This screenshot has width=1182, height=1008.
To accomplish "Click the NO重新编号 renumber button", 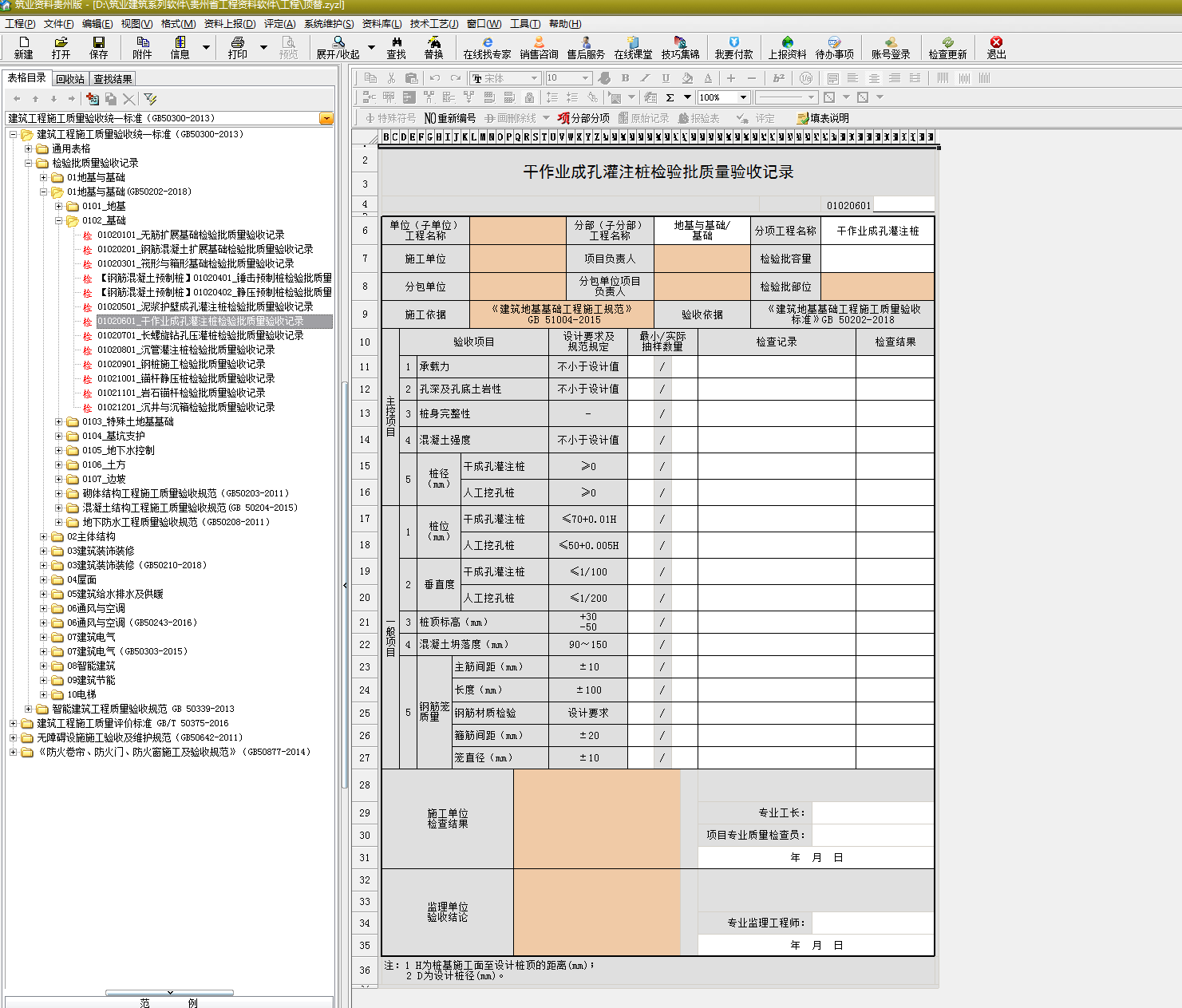I will pyautogui.click(x=449, y=118).
